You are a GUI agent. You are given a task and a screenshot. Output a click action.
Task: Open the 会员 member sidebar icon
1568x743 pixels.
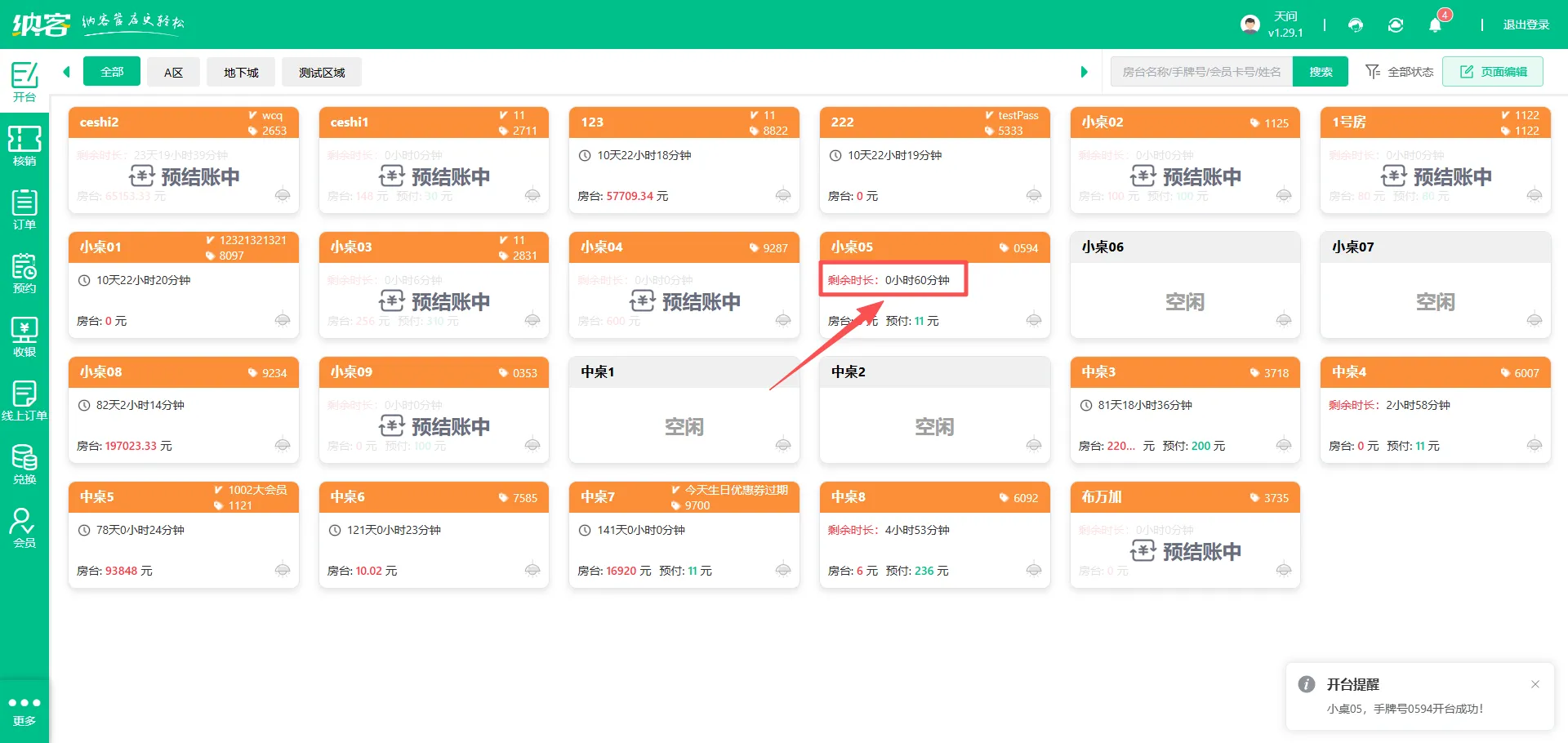tap(24, 527)
